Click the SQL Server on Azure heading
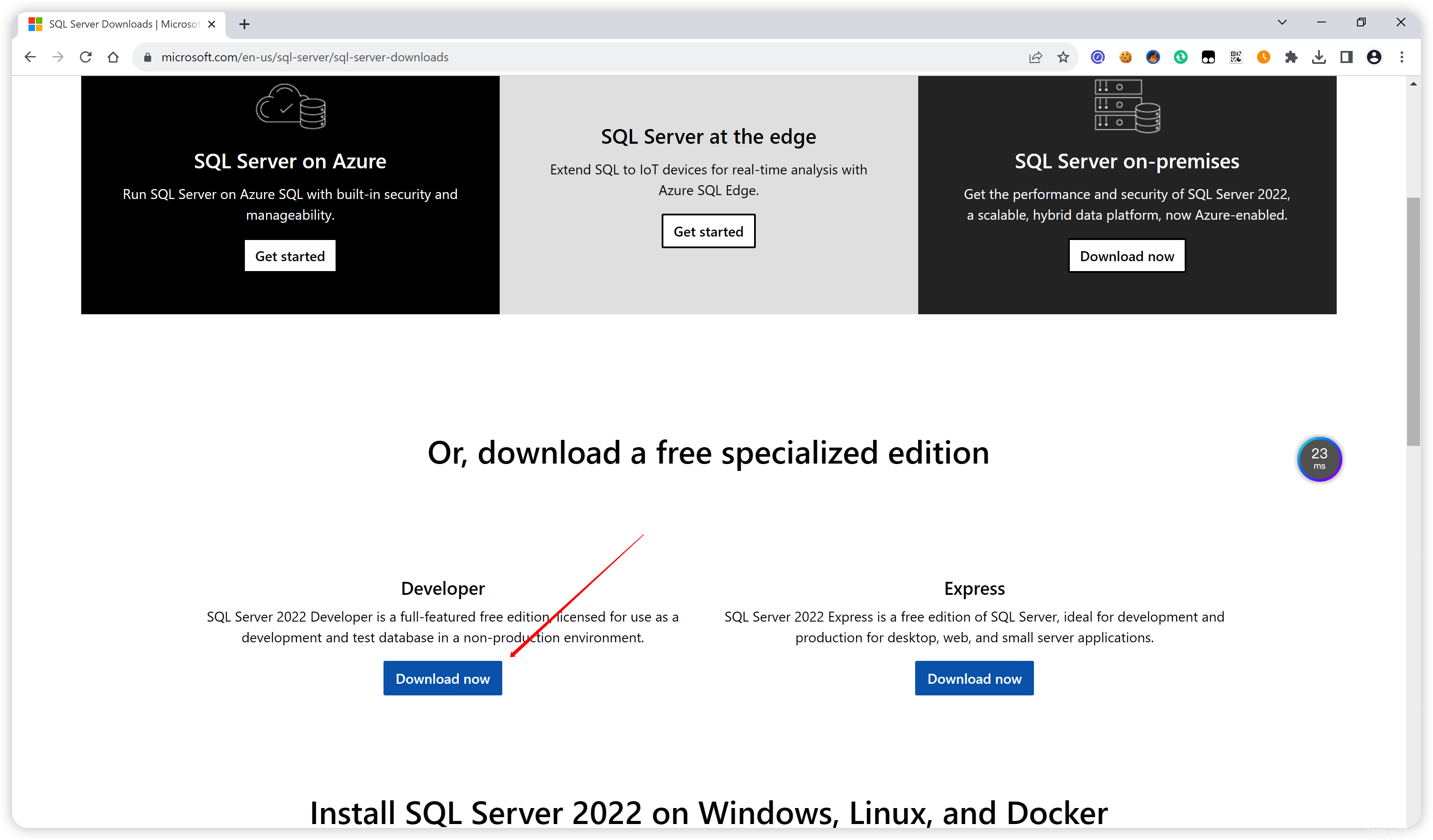 pyautogui.click(x=290, y=161)
